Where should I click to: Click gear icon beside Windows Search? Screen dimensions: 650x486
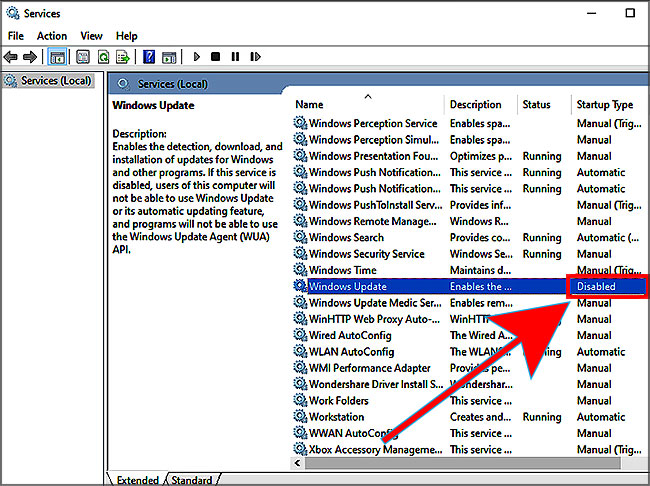pos(300,237)
